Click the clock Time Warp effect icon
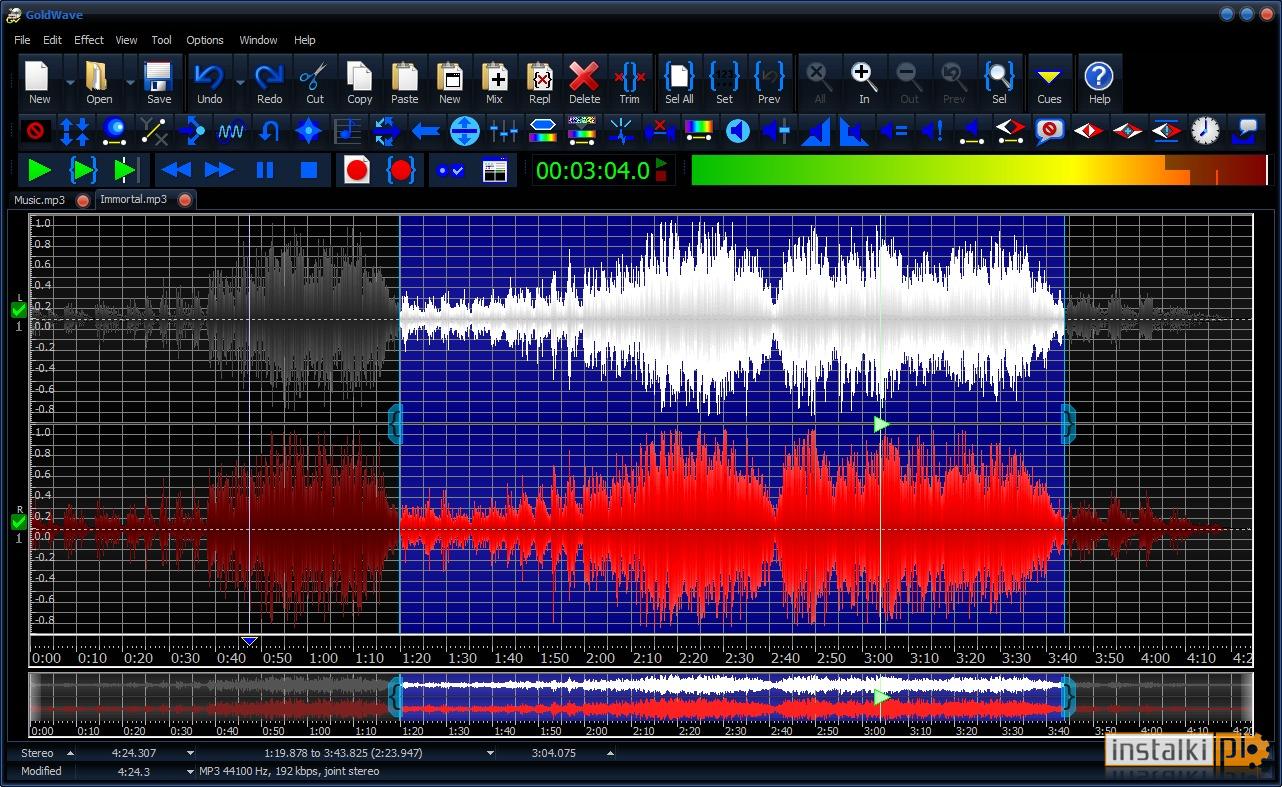Viewport: 1282px width, 787px height. [1206, 130]
